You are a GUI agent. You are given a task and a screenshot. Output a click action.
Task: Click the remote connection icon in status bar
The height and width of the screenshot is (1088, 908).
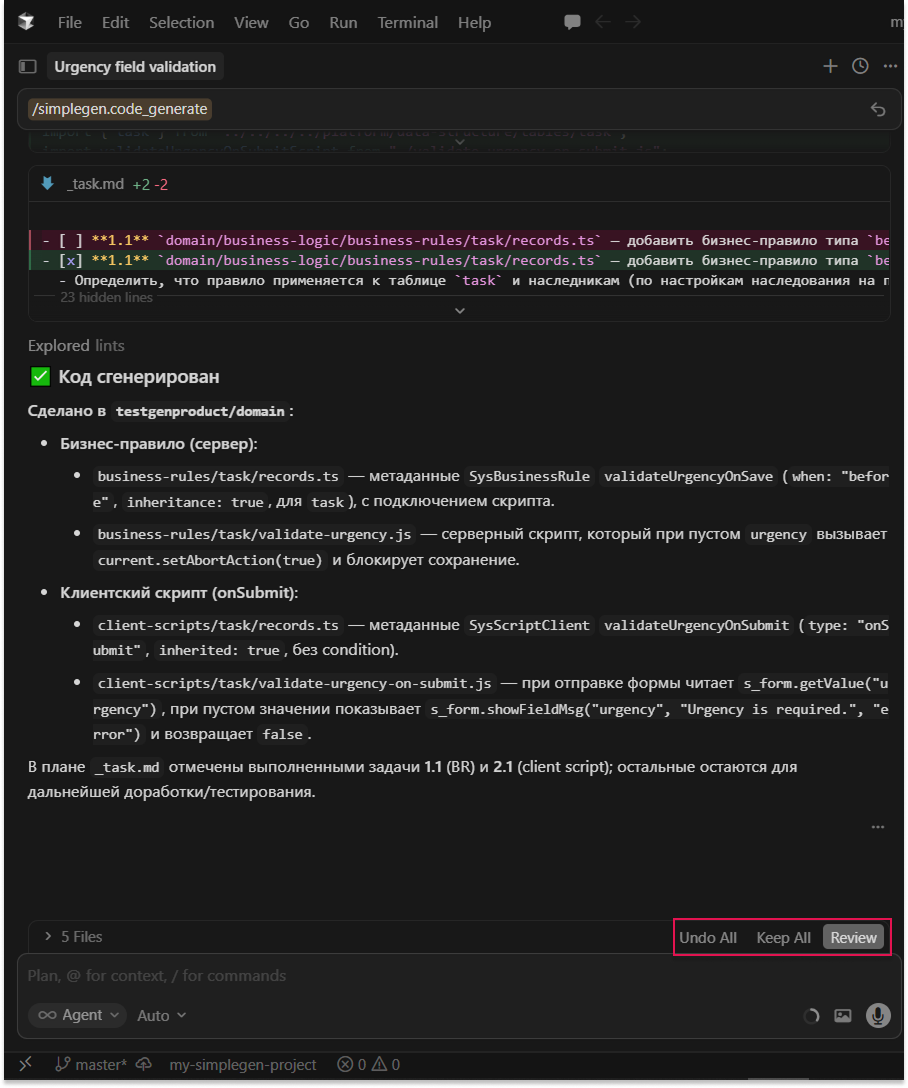[26, 1065]
